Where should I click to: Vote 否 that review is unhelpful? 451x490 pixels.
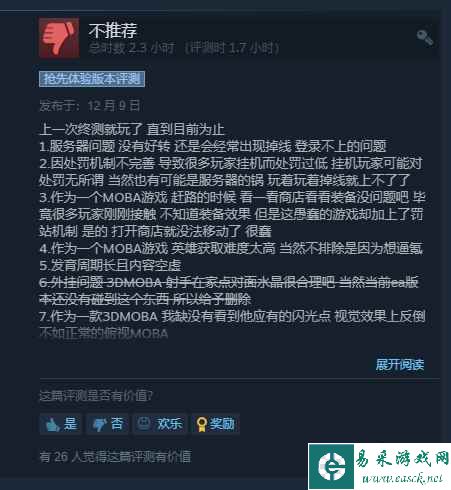coord(107,424)
